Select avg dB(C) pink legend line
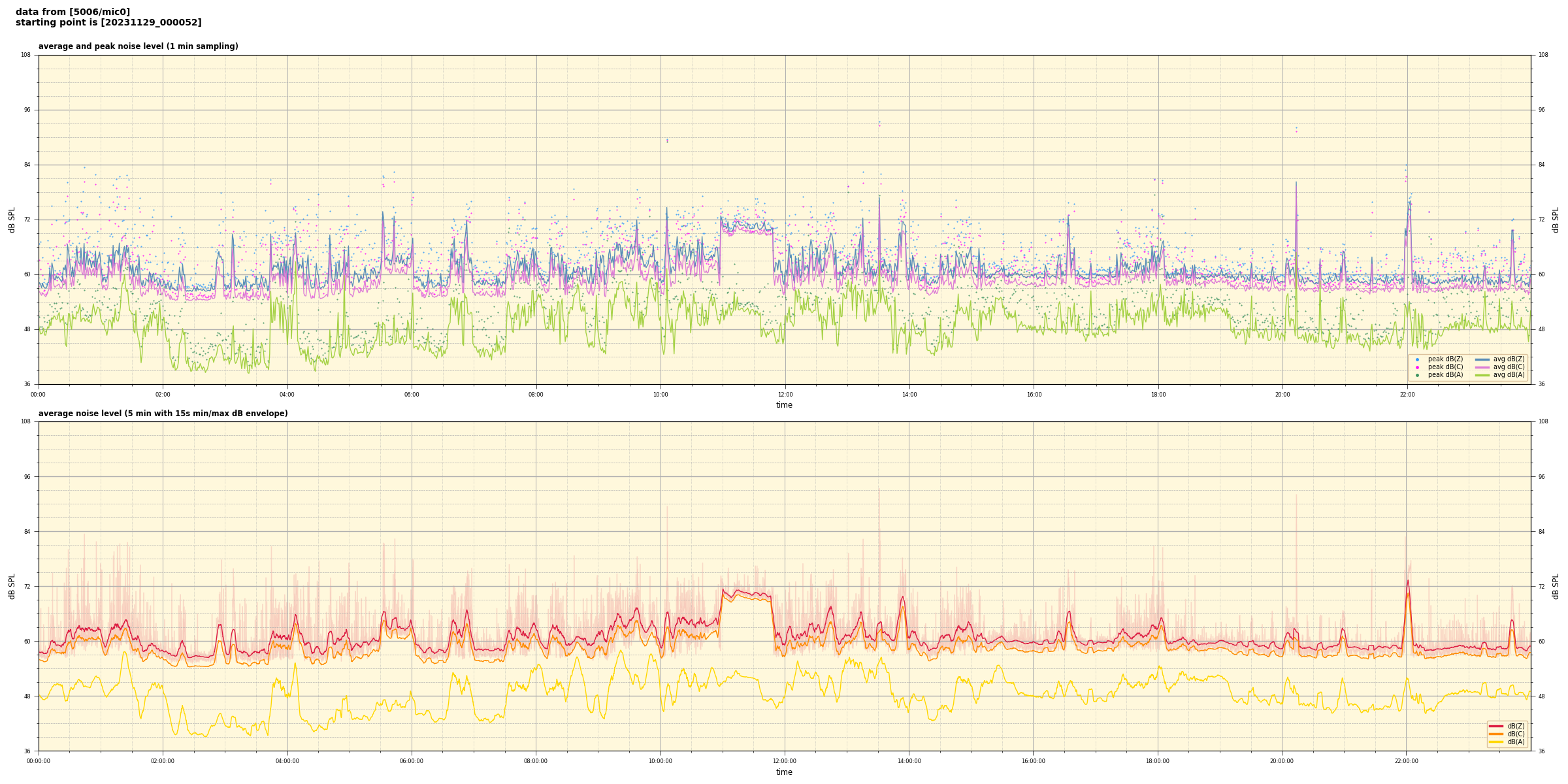 tap(1482, 367)
